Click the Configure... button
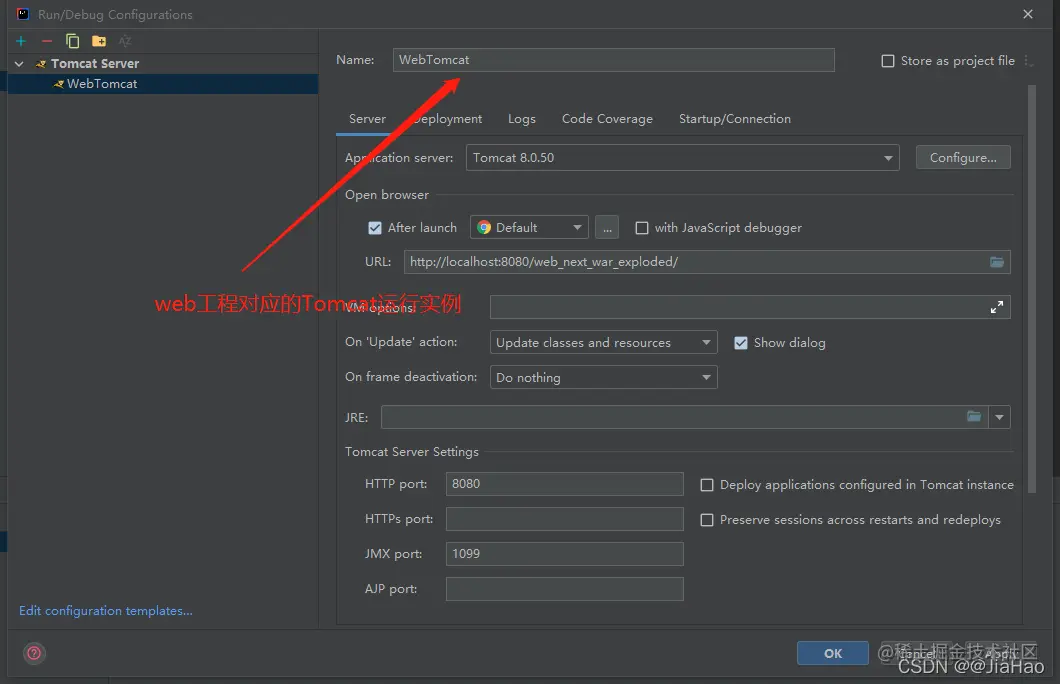The width and height of the screenshot is (1060, 684). pyautogui.click(x=963, y=157)
